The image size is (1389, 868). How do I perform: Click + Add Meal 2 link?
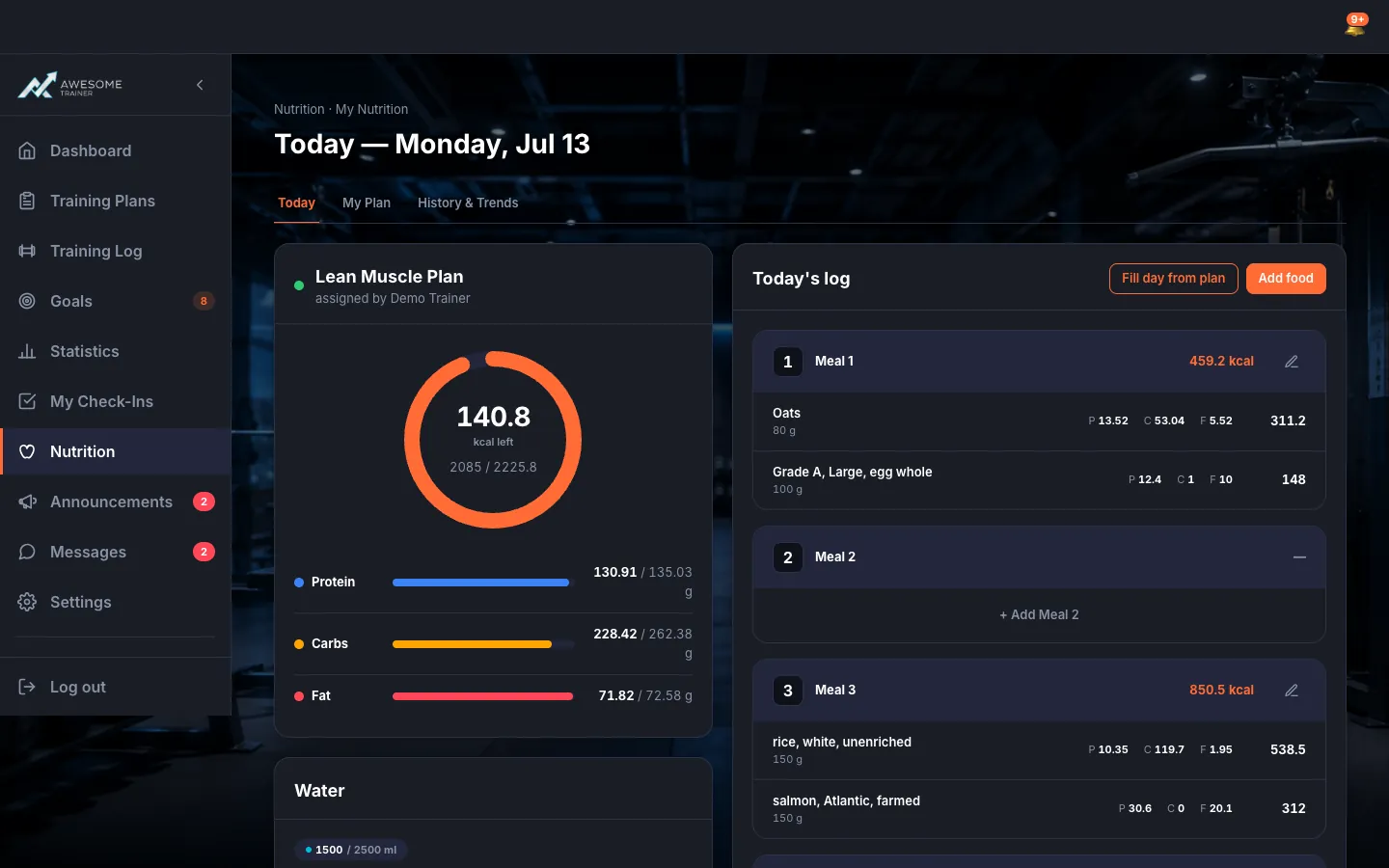click(1039, 614)
